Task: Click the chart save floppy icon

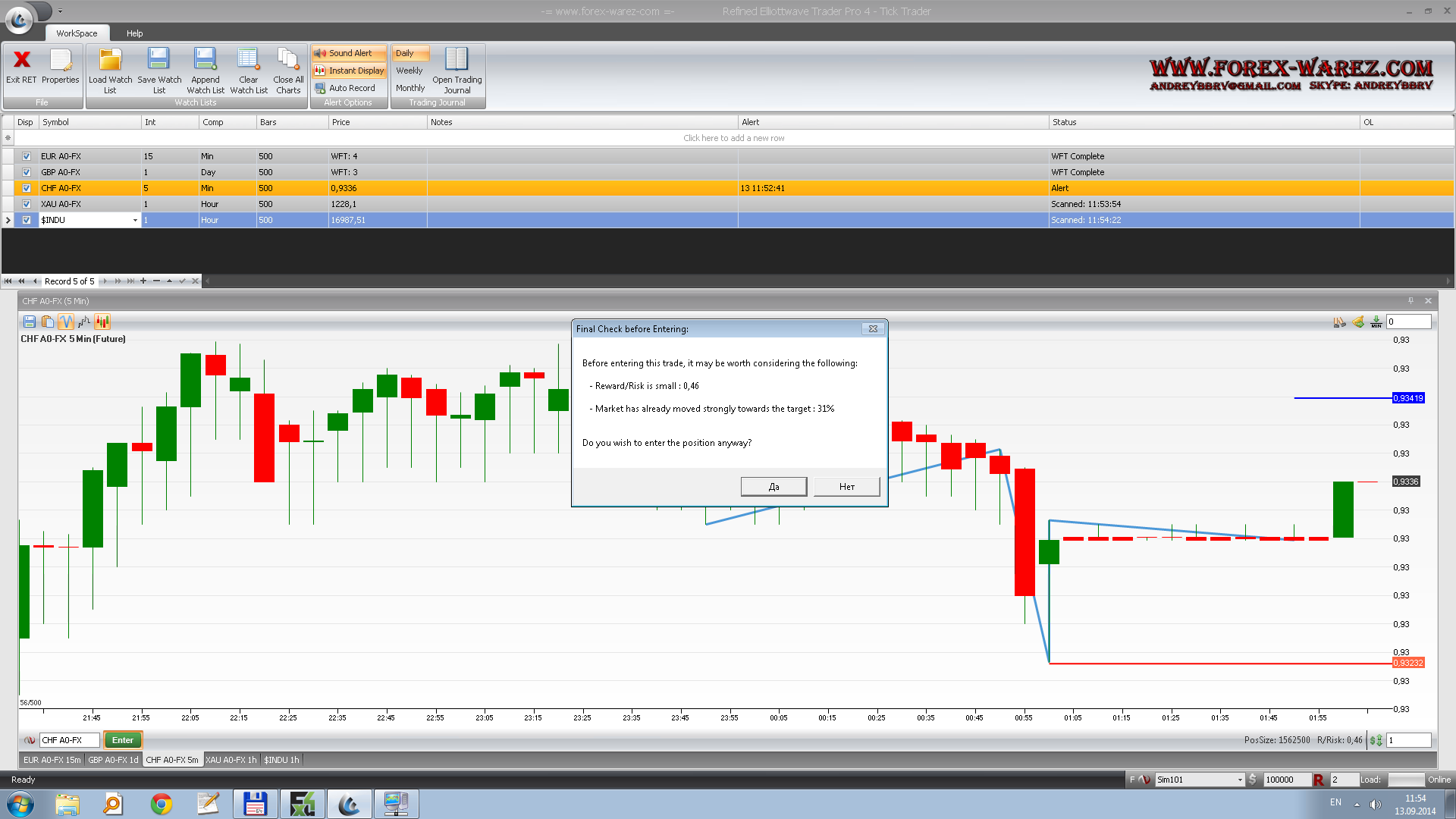Action: (x=30, y=322)
